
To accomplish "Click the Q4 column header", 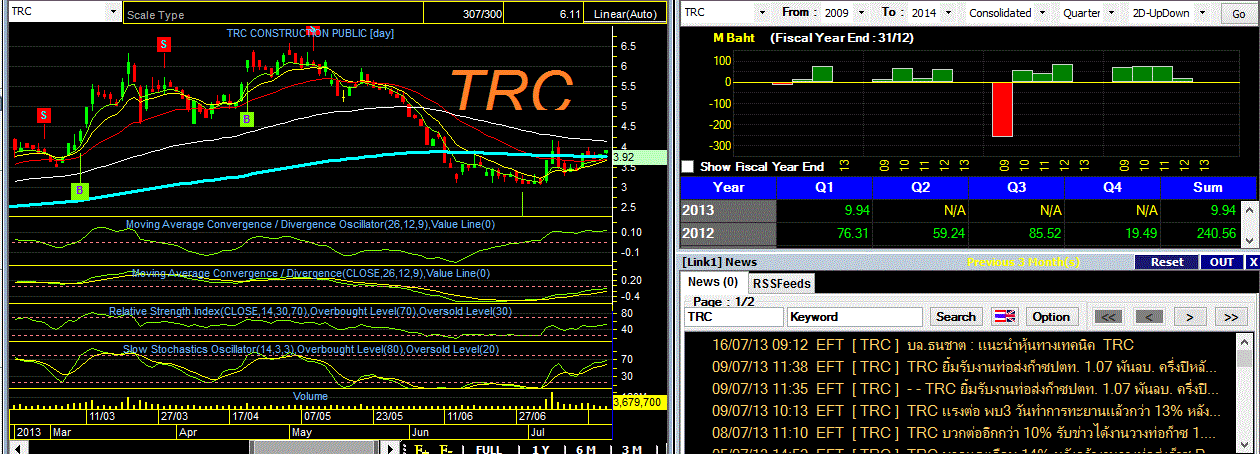I will pyautogui.click(x=1112, y=187).
